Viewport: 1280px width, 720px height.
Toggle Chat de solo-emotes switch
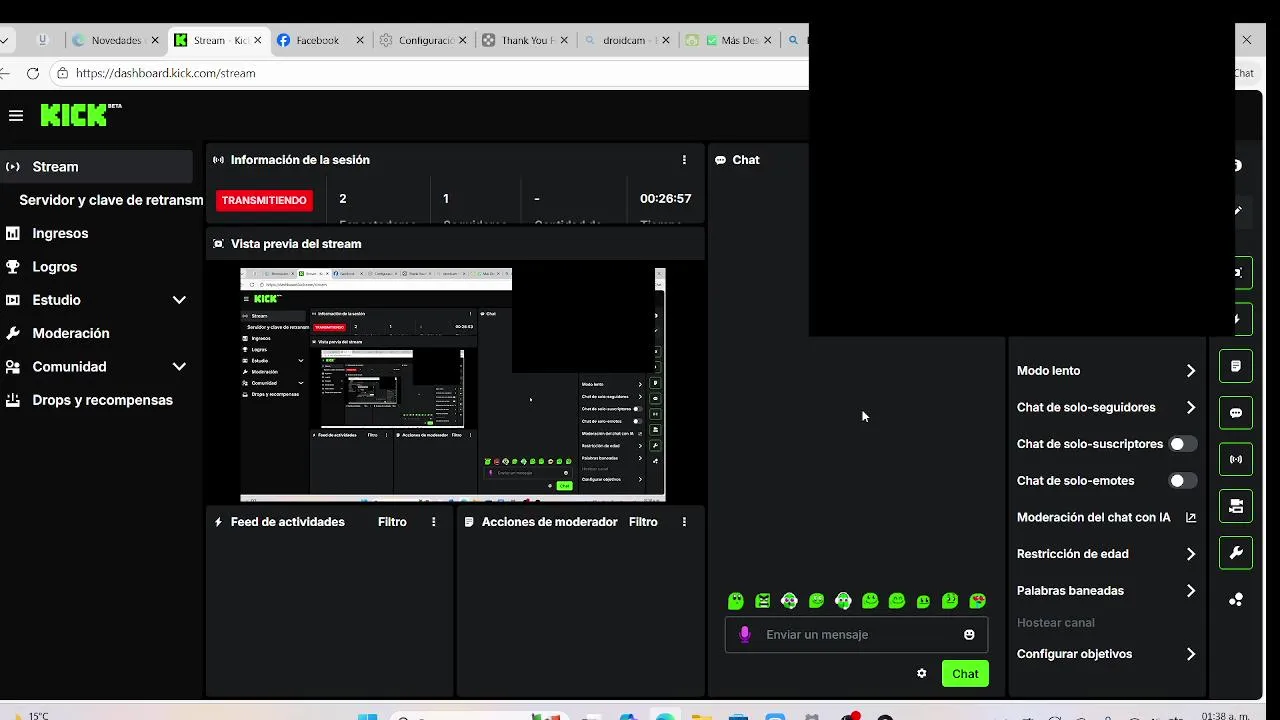point(1183,481)
